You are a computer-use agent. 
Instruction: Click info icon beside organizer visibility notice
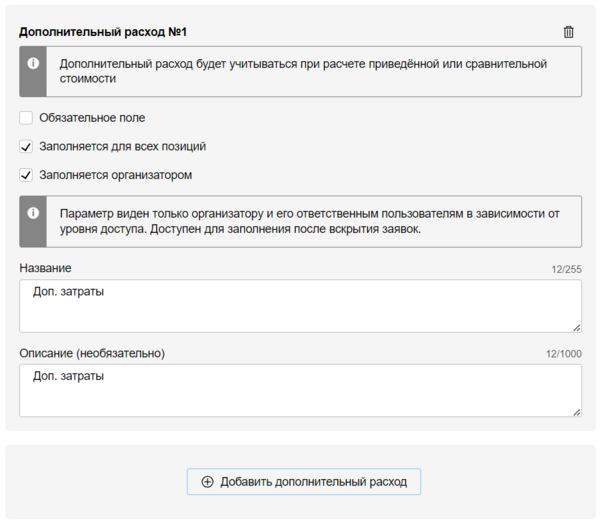click(x=33, y=213)
